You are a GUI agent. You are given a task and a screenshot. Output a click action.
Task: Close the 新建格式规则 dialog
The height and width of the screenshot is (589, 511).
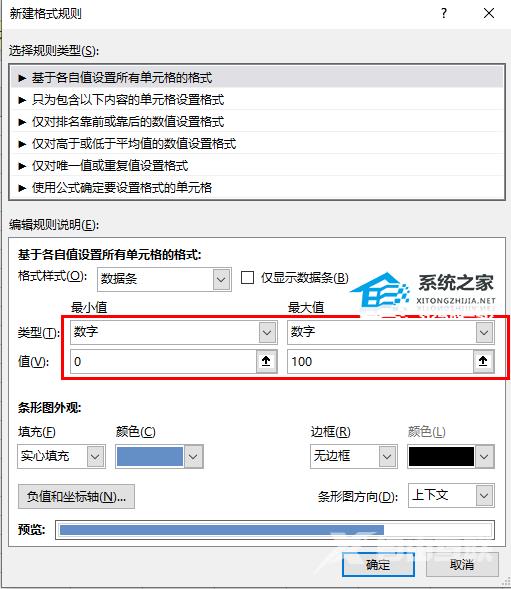coord(489,14)
